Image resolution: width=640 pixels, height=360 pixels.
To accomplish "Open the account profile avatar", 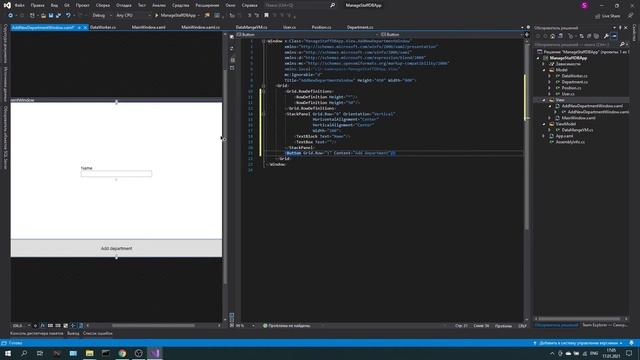I will (x=584, y=5).
